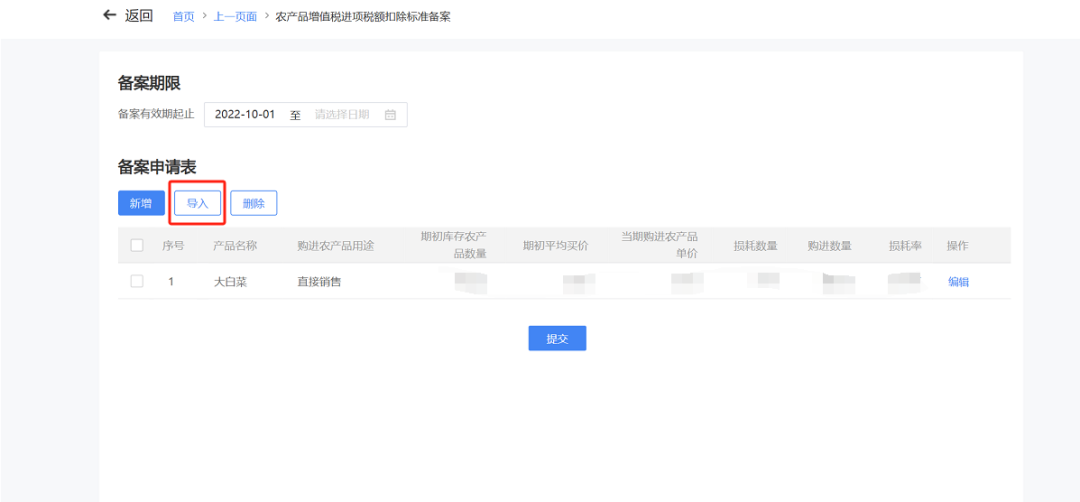Open the calendar icon in date field
Image resolution: width=1080 pixels, height=502 pixels.
click(x=390, y=115)
